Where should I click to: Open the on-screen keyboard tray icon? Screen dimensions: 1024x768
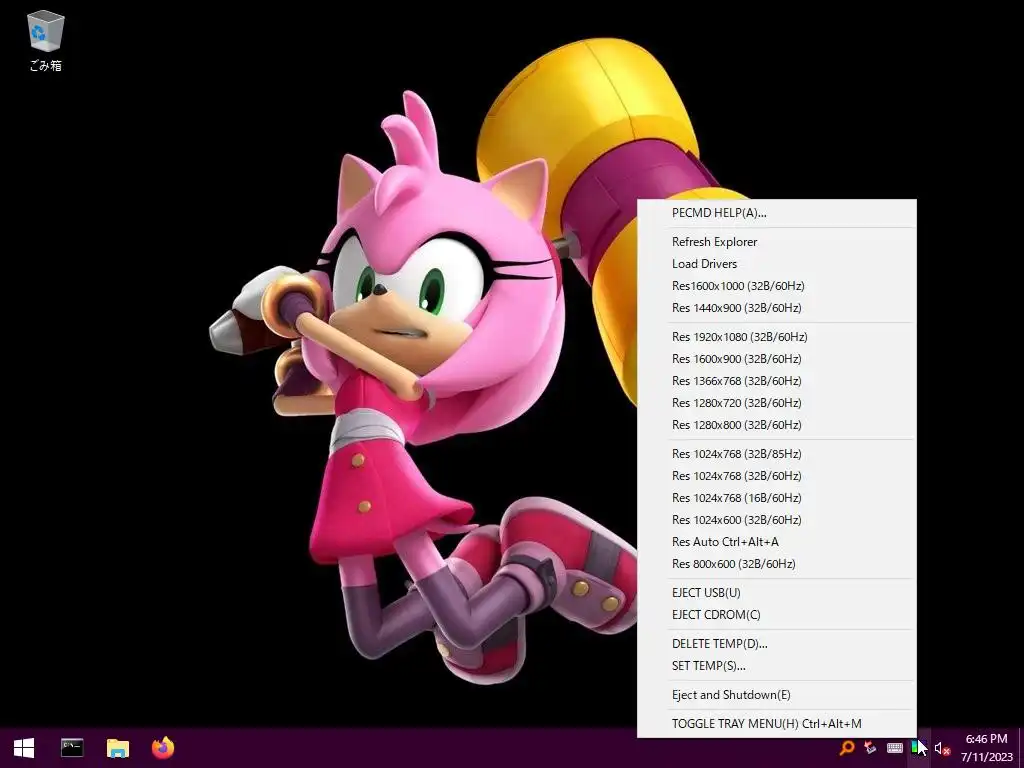tap(895, 748)
